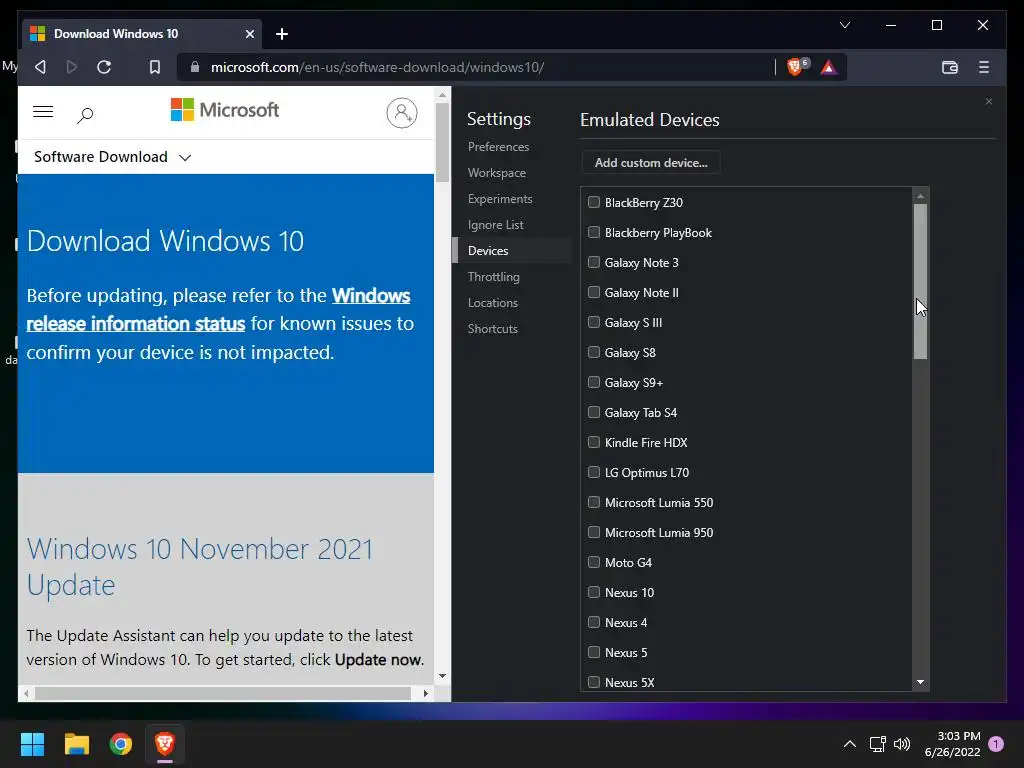Open the taskbar clock and date

tap(952, 744)
